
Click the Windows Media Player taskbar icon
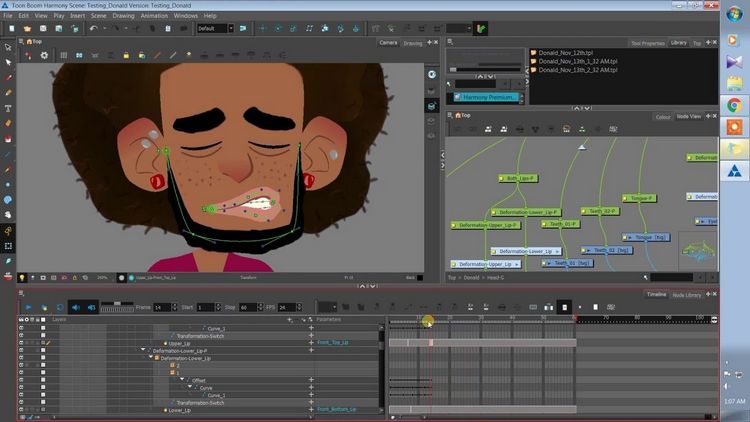point(734,39)
